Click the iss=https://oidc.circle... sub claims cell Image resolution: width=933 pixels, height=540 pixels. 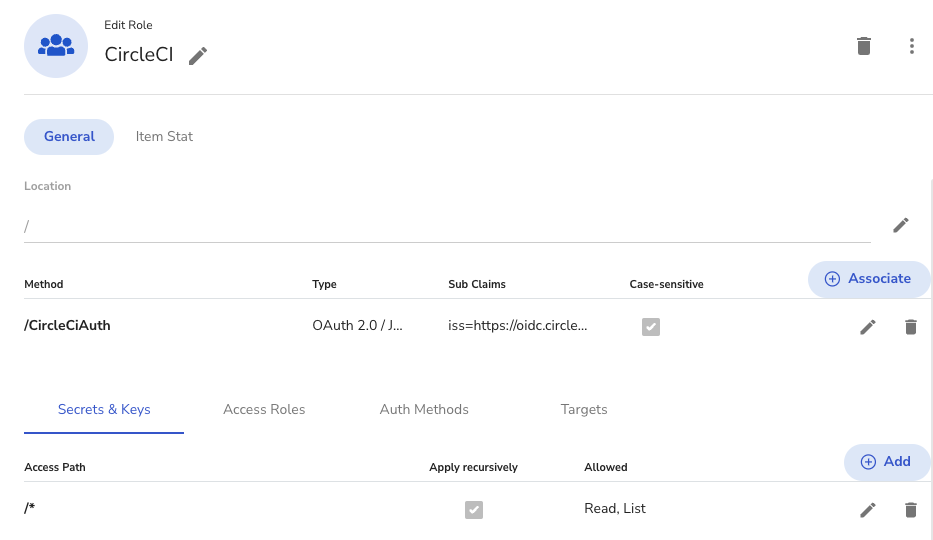click(518, 326)
